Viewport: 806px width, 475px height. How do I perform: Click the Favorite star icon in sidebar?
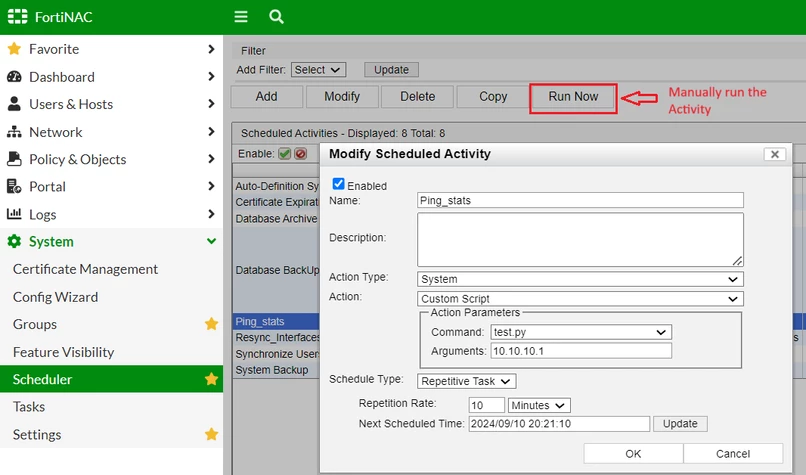[x=14, y=49]
